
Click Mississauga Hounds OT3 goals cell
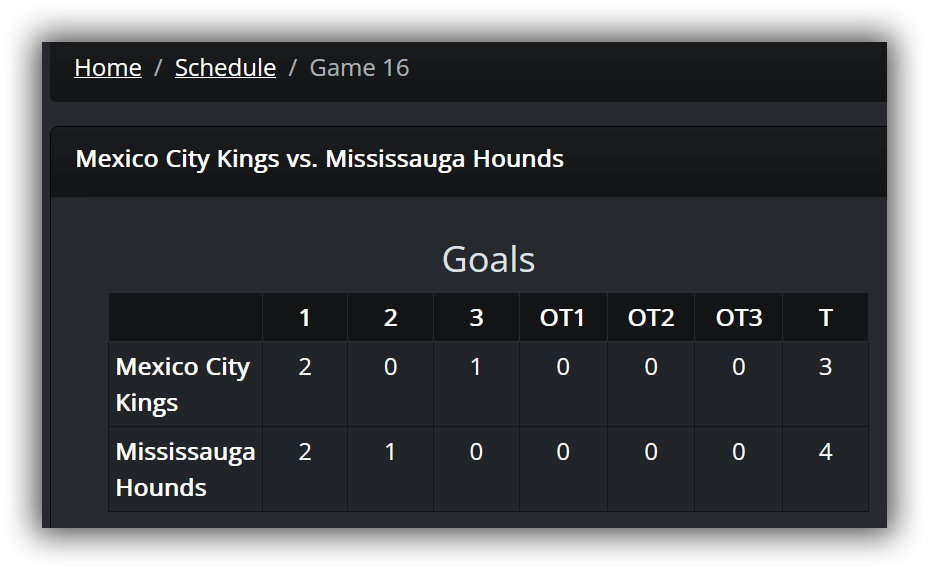point(738,469)
